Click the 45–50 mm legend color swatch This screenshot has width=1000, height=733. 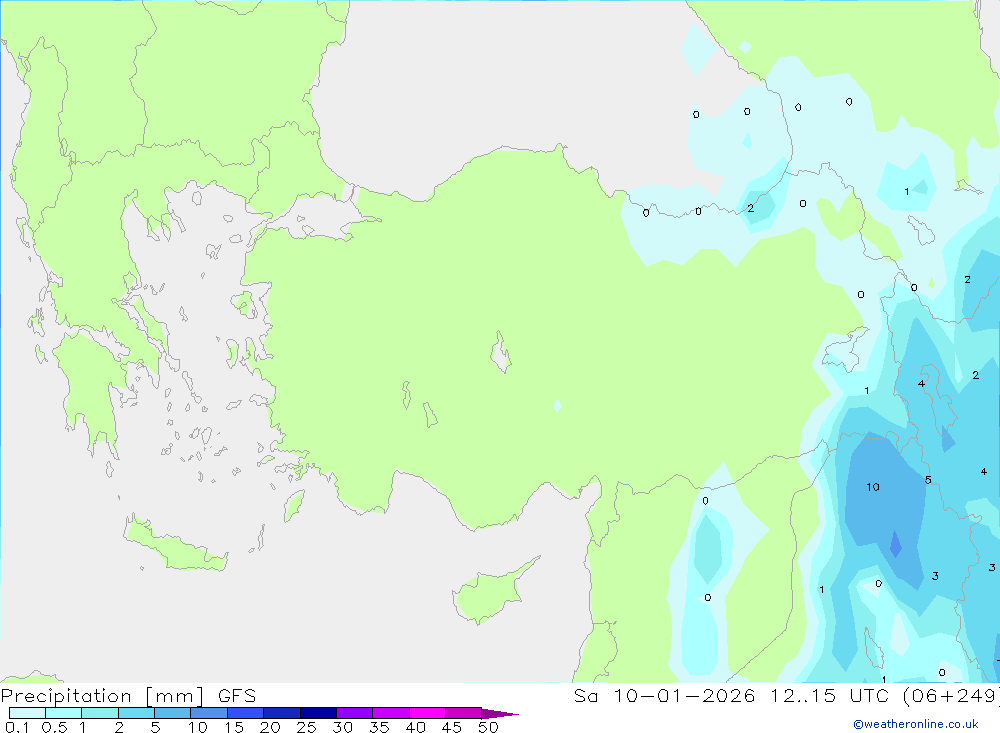(464, 713)
